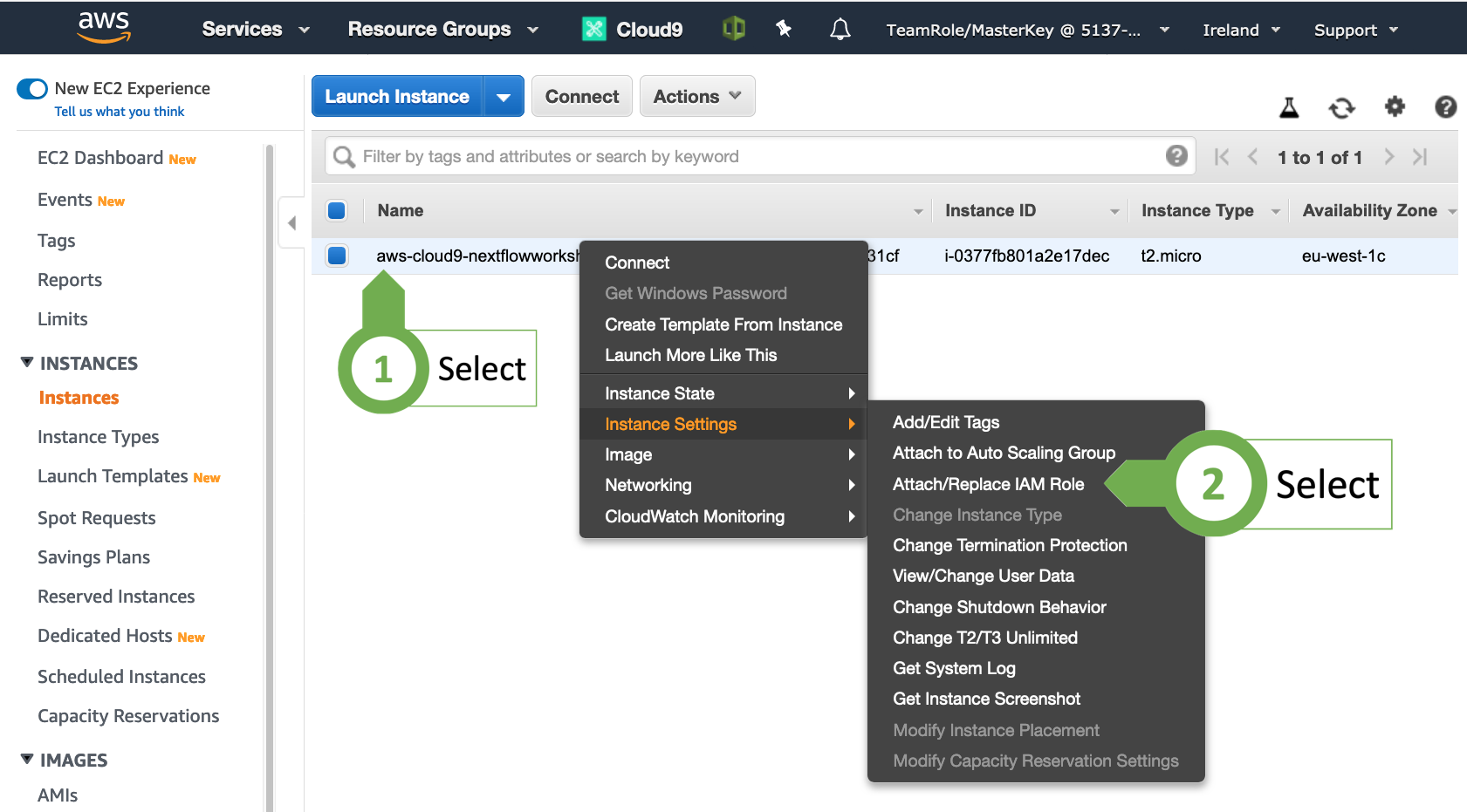This screenshot has height=812, width=1467.
Task: Sort by the Instance Type column arrow
Action: pos(1276,212)
